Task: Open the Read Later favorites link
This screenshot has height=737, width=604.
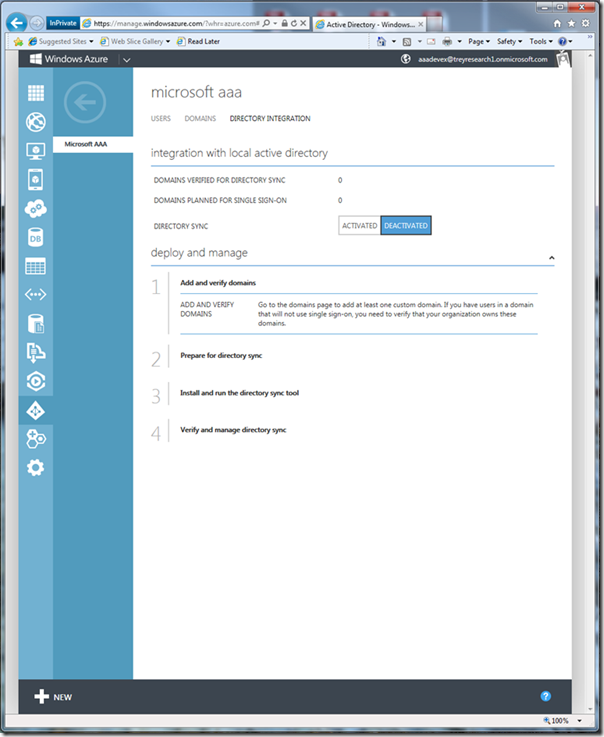Action: click(198, 41)
